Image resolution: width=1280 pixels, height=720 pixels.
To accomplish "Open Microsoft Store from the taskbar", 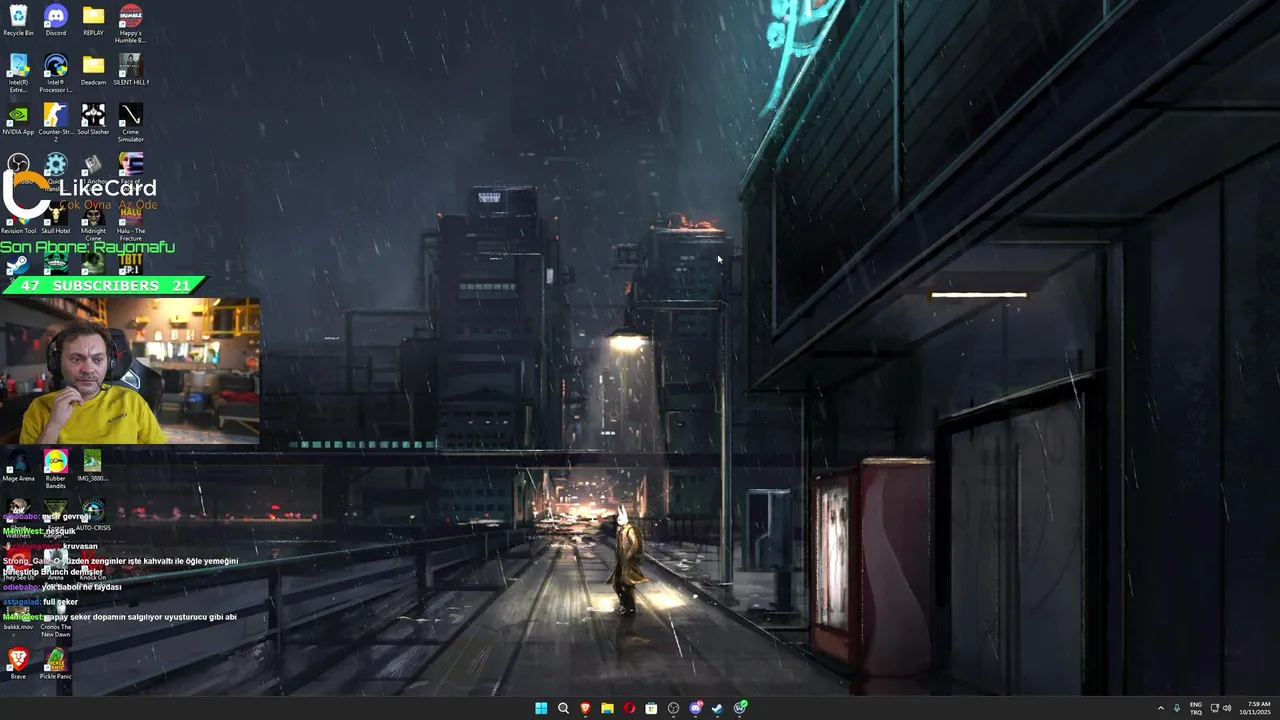I will click(651, 708).
